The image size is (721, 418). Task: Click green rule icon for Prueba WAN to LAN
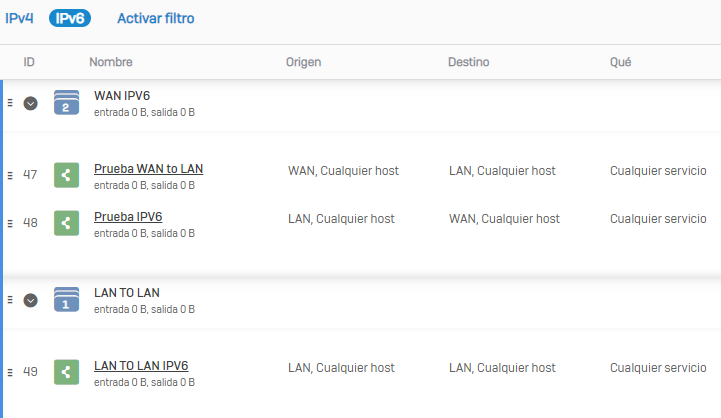pos(66,175)
